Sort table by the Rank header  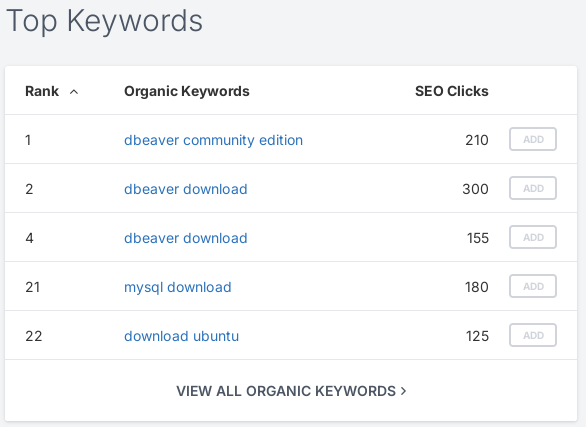tap(42, 91)
